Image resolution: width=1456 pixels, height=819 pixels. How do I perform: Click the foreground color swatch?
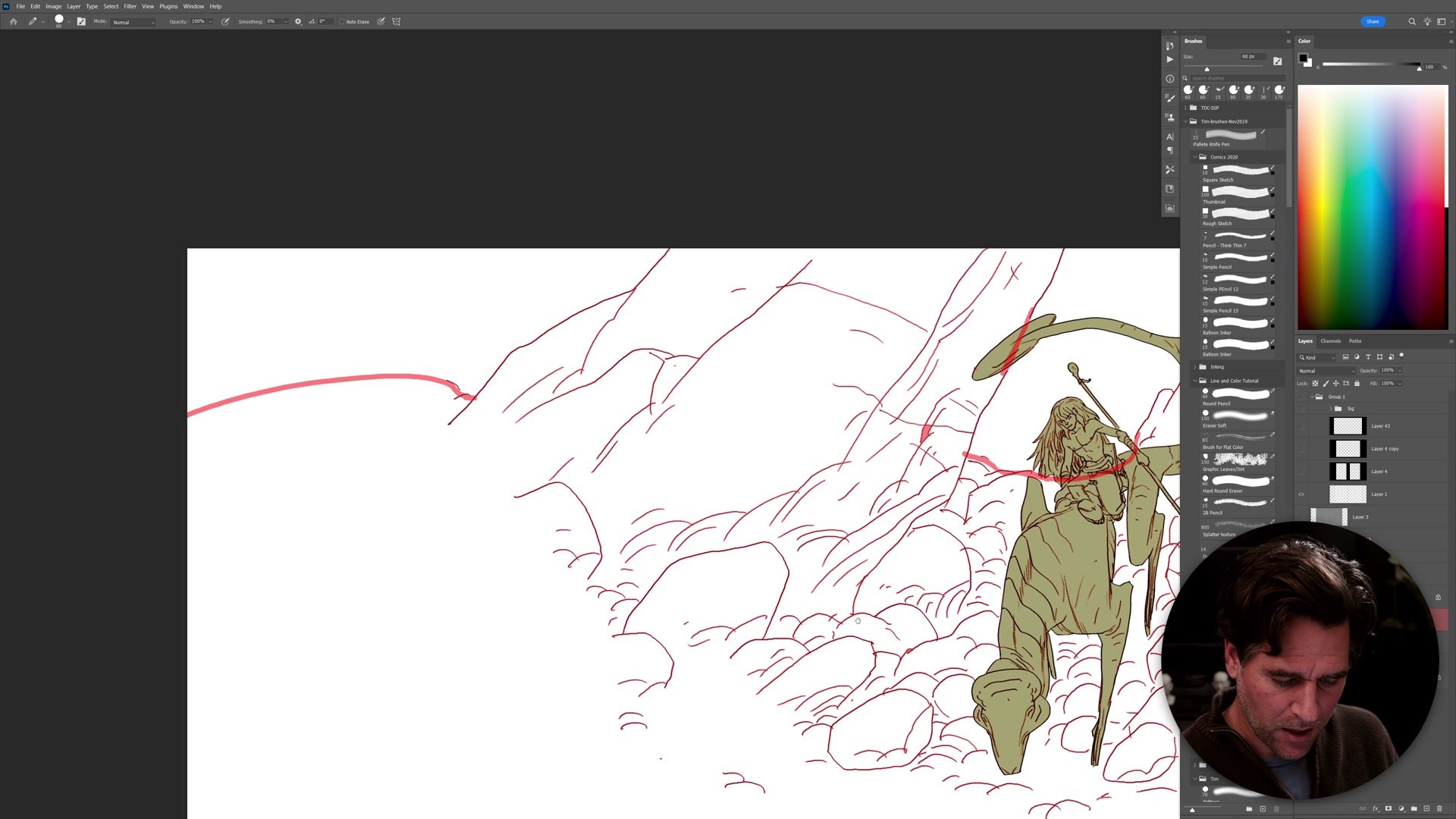click(x=1303, y=58)
